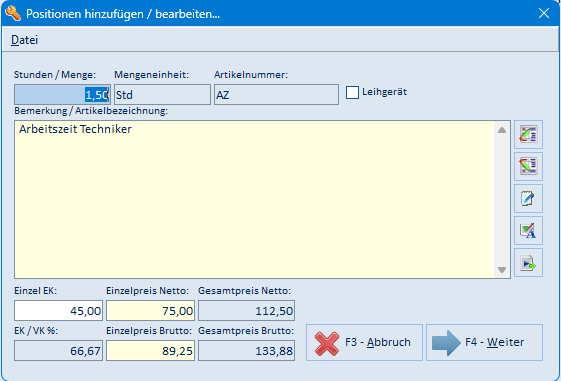The height and width of the screenshot is (381, 561).
Task: Click the scroll-down arrow of the remark text area
Action: (x=502, y=270)
